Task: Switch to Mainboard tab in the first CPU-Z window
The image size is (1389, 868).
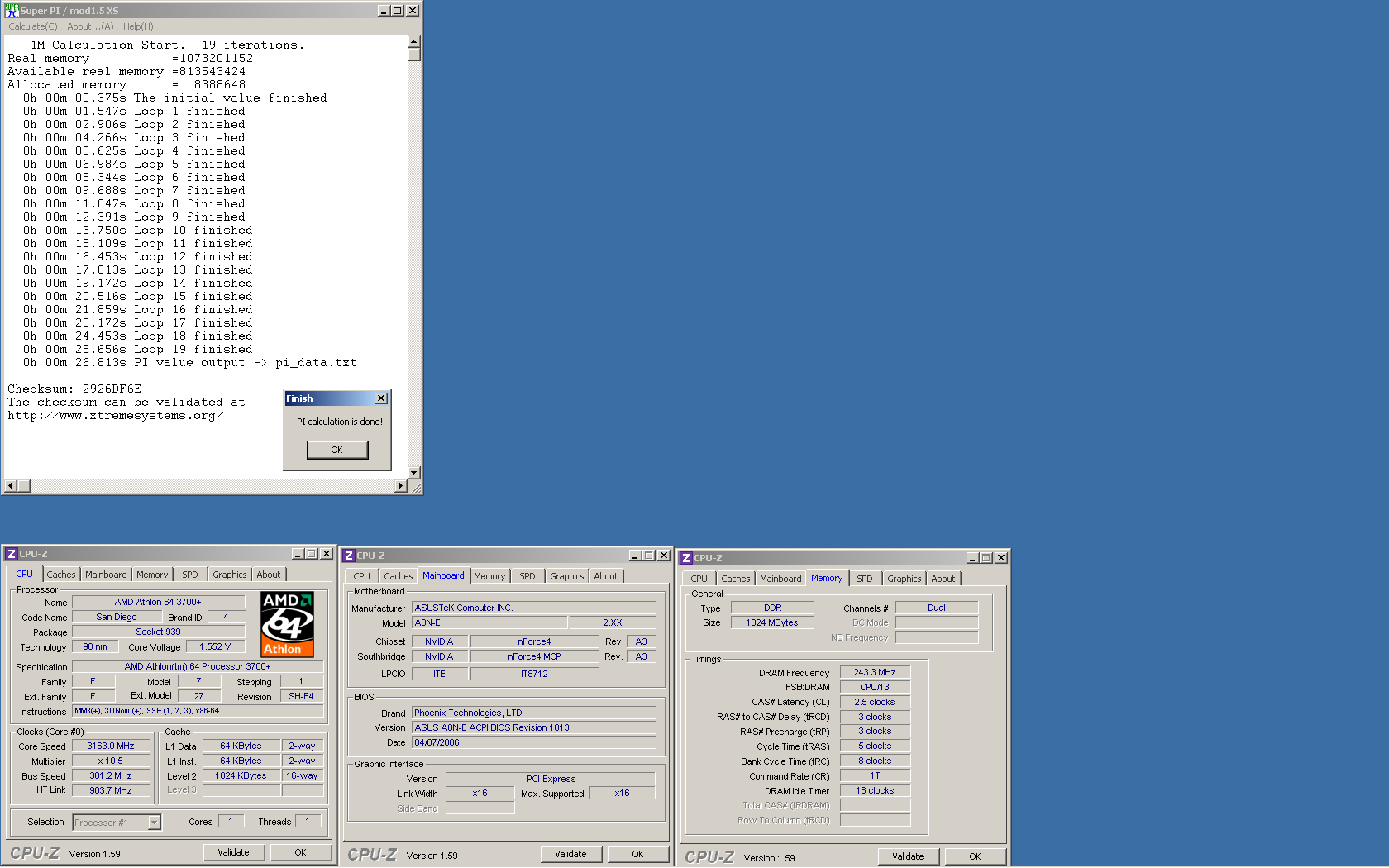Action: point(106,575)
